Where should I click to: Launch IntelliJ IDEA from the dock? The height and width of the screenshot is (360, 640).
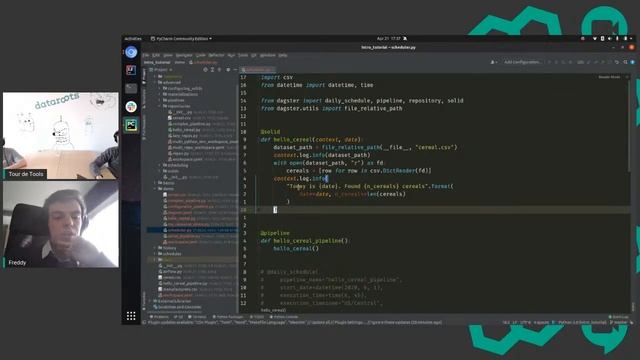[x=131, y=70]
